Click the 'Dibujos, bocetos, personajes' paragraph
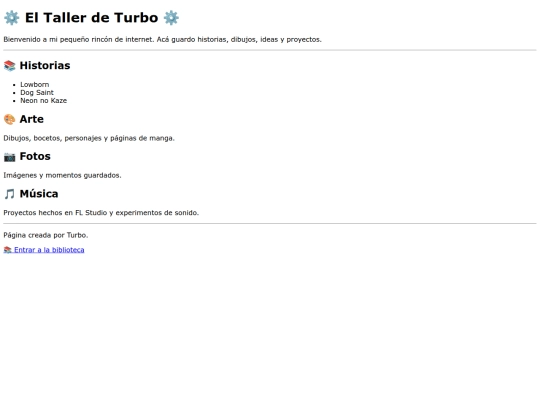540x405 pixels. point(89,138)
